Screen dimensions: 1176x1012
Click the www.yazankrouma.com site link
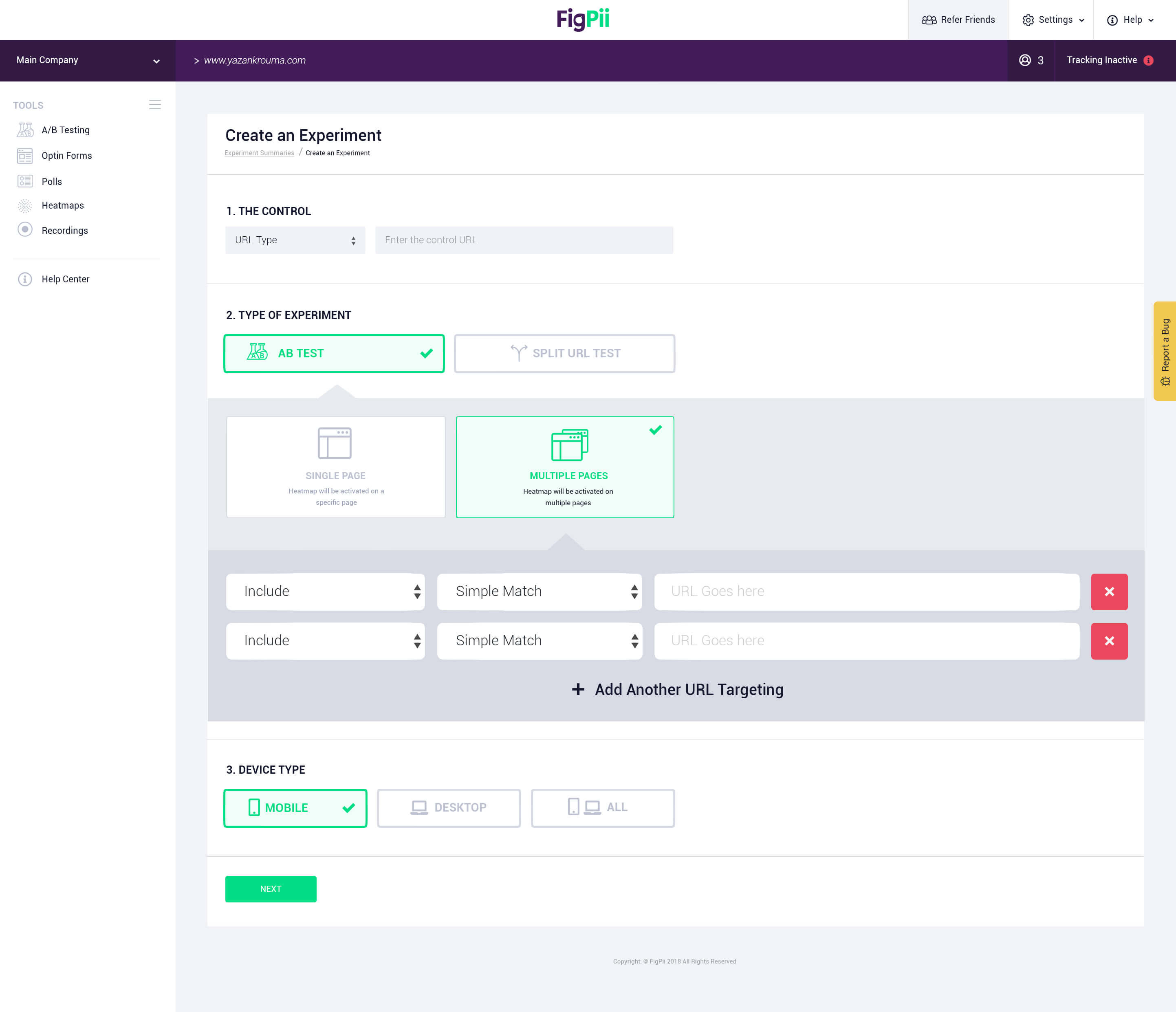coord(255,60)
